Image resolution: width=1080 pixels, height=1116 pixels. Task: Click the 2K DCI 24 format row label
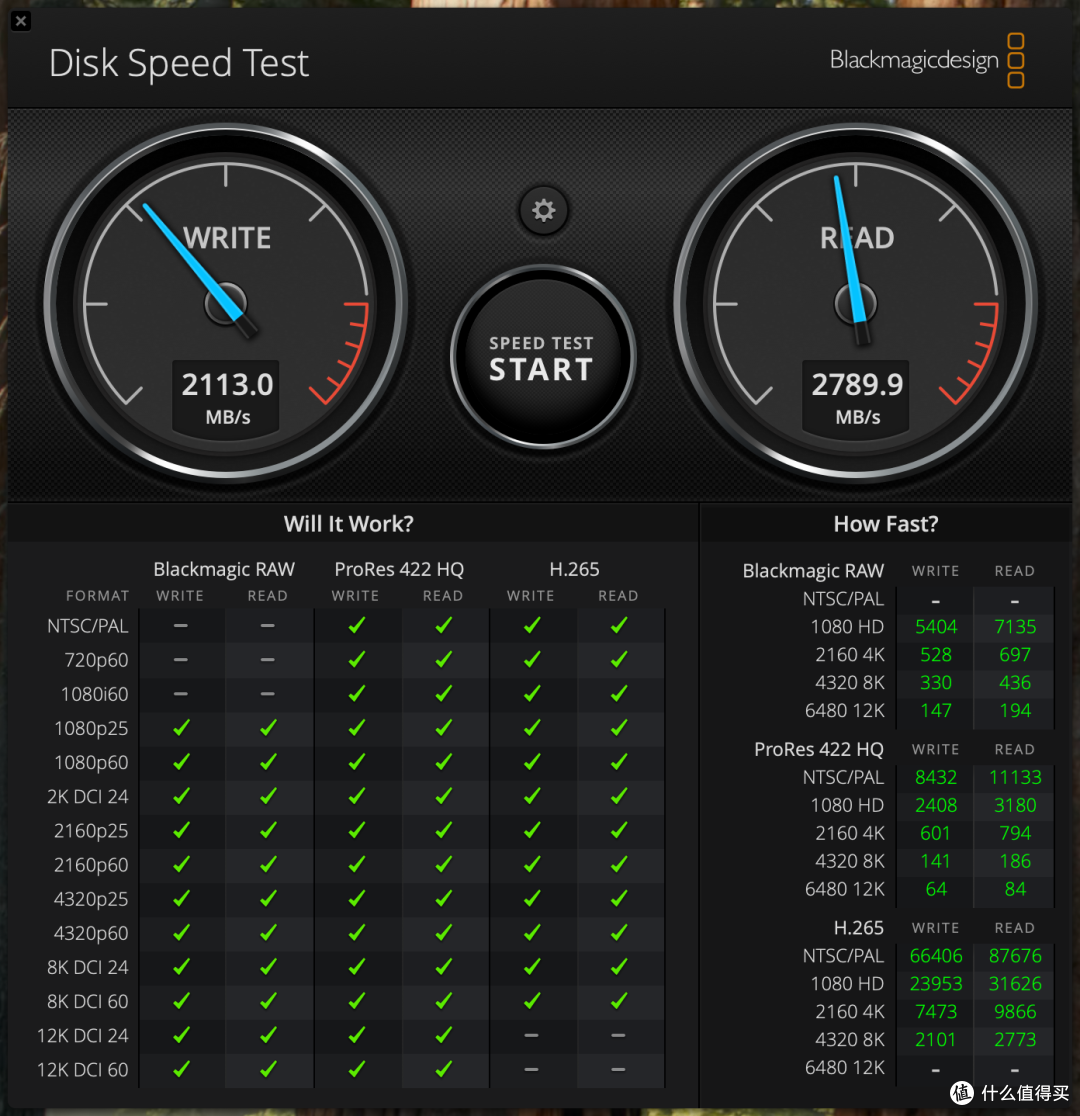(x=88, y=797)
